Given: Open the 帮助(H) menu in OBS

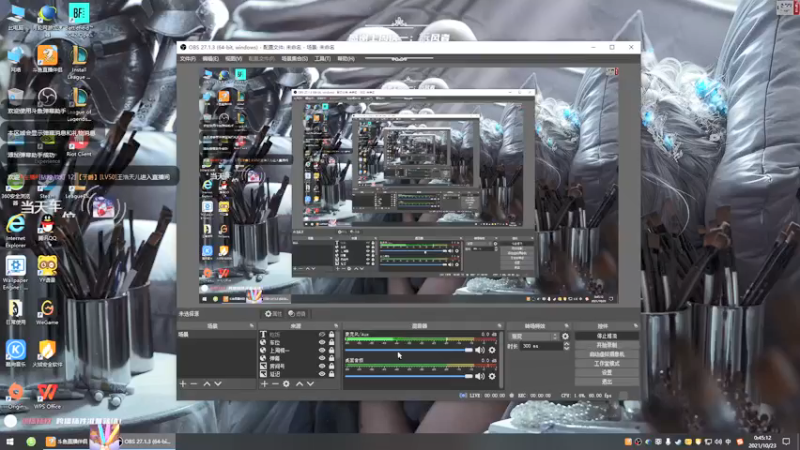Looking at the screenshot, I should [345, 59].
